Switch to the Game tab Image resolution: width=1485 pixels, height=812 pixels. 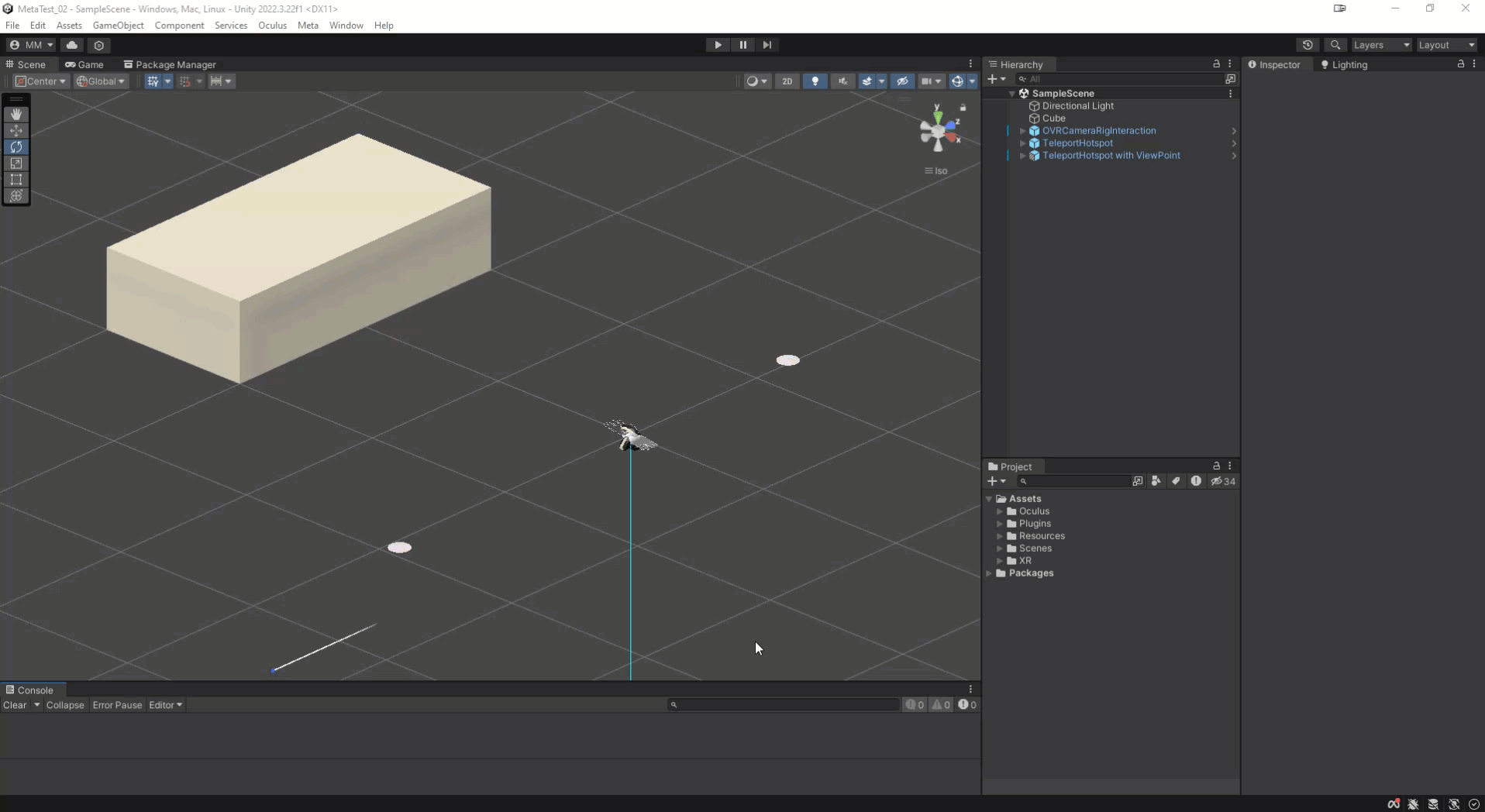84,64
